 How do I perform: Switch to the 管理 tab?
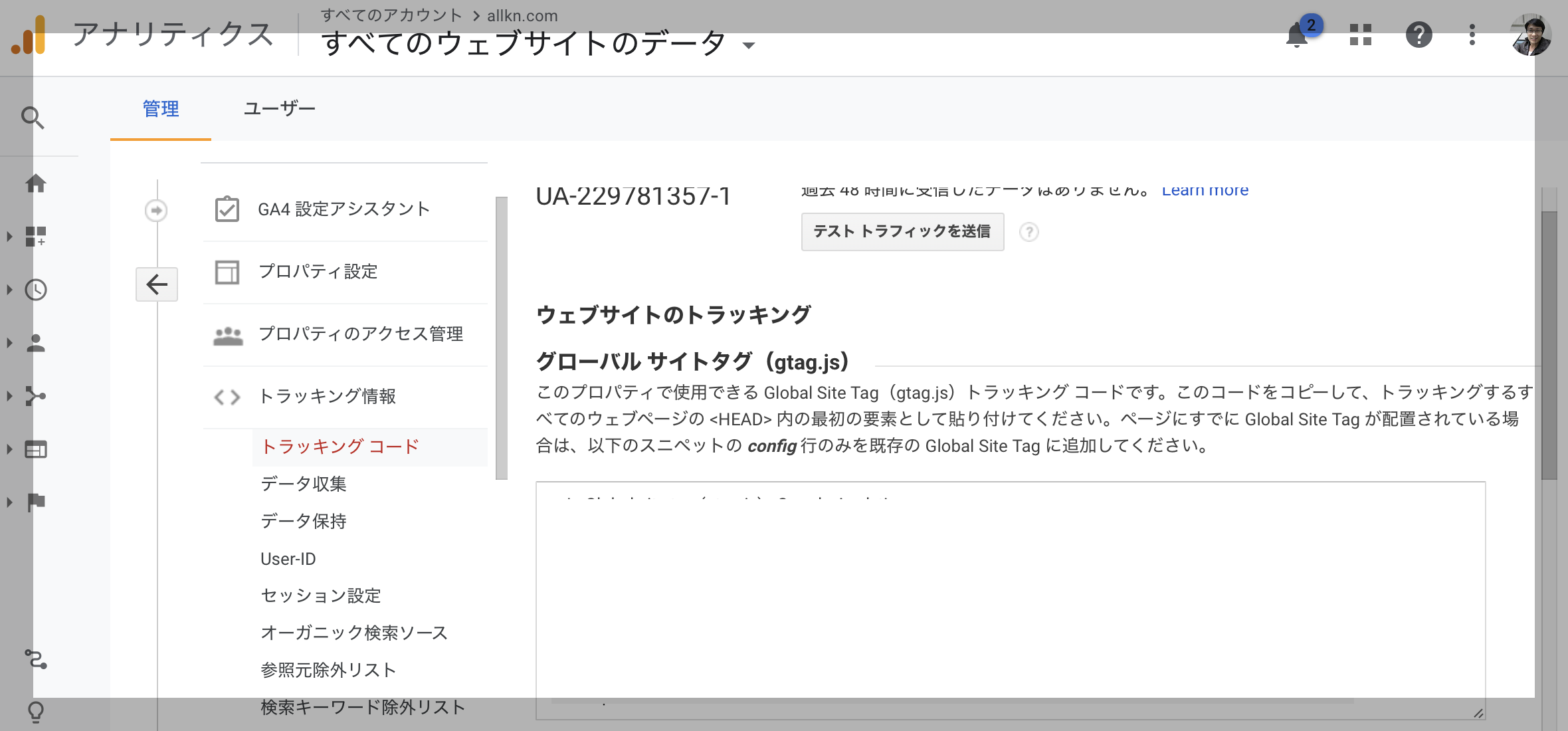point(161,108)
